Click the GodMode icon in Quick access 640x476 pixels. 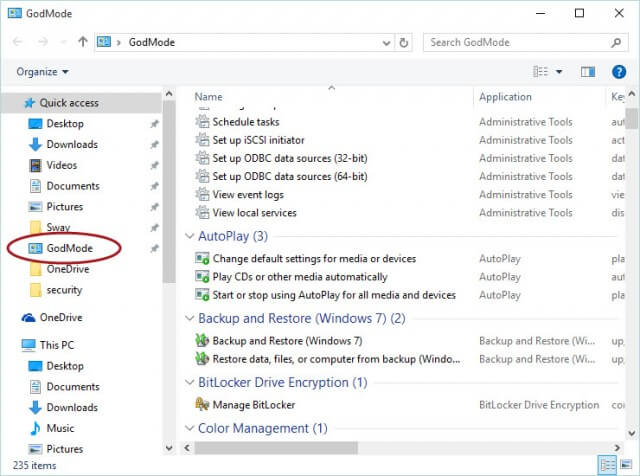[x=35, y=248]
